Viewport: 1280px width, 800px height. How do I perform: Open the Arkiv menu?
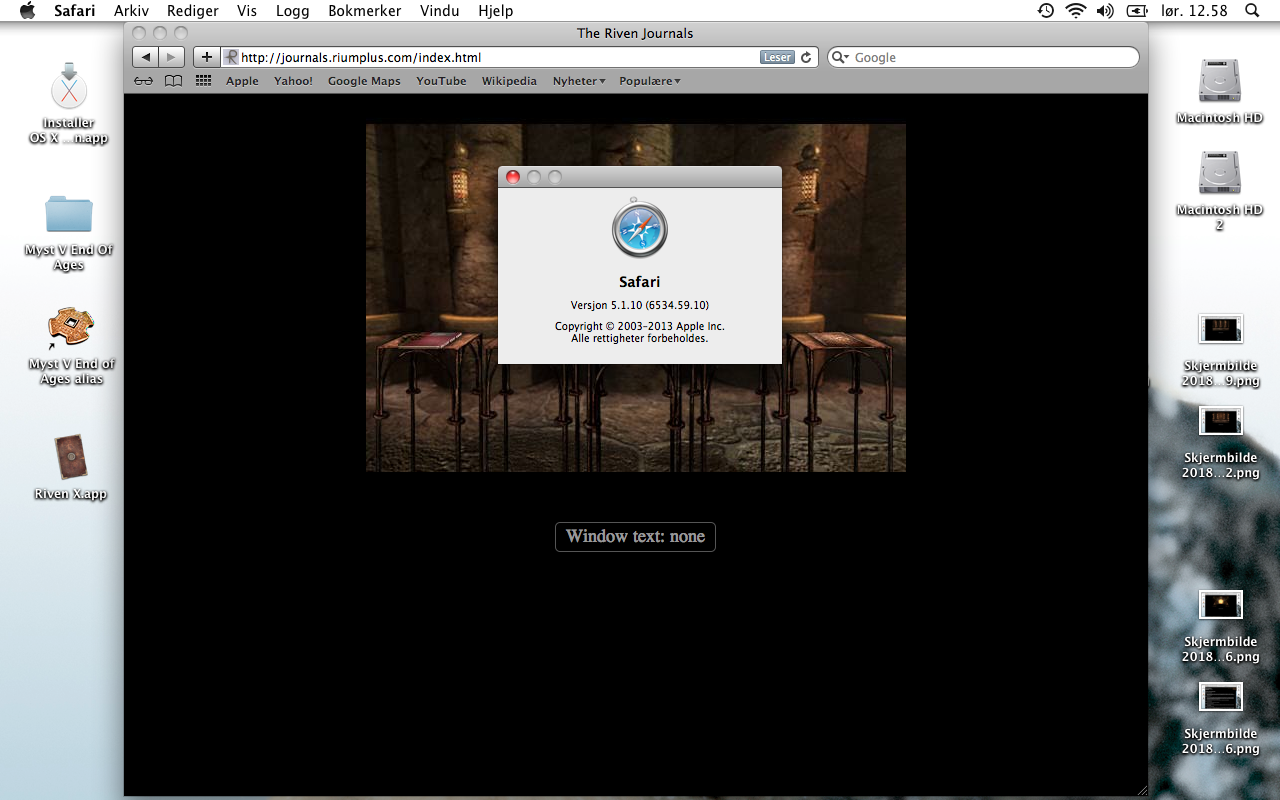(x=131, y=11)
